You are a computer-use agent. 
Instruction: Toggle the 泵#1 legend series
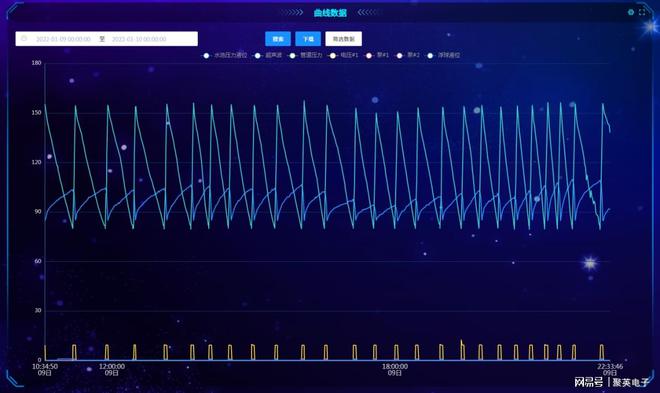coord(377,55)
